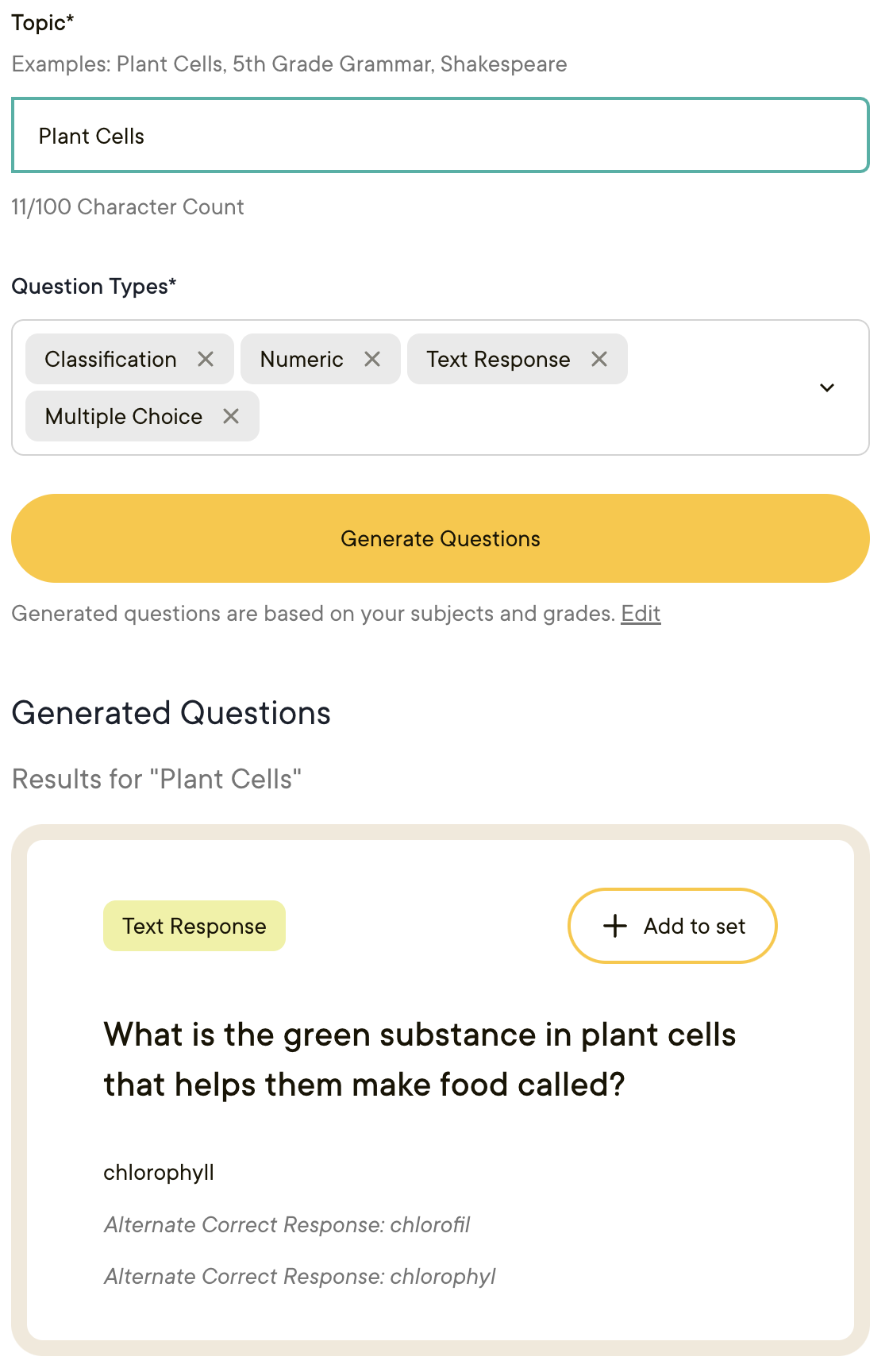
Task: Remove the Text Response question type
Action: [599, 359]
